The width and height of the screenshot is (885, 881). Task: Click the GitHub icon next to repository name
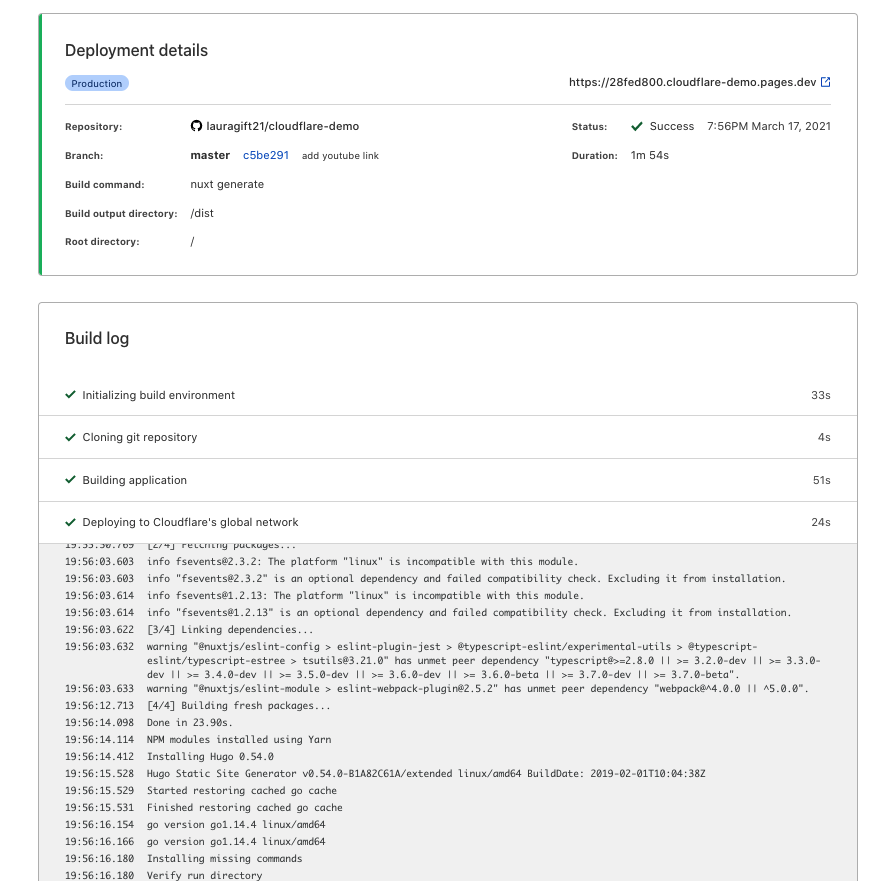pyautogui.click(x=196, y=127)
